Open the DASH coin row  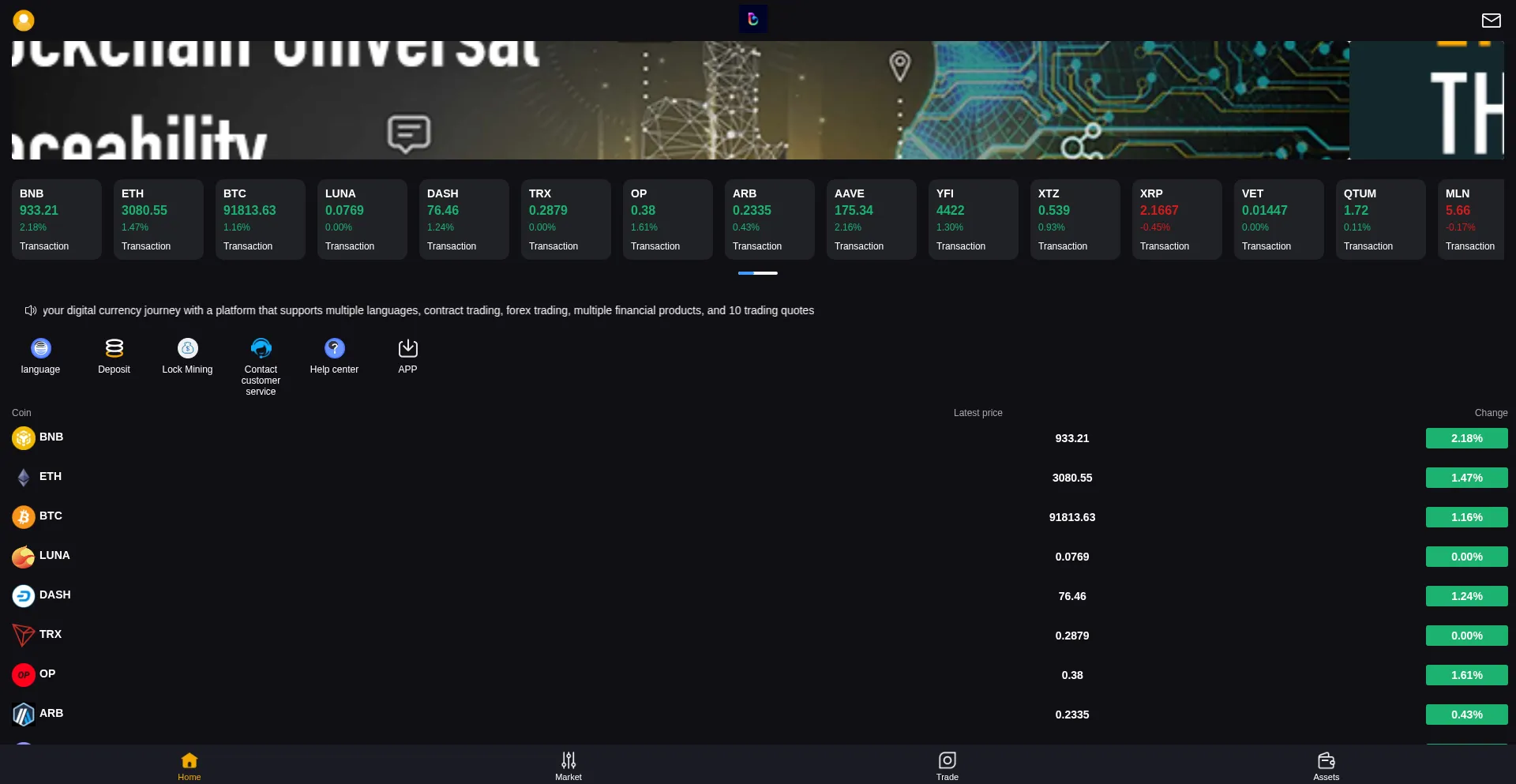54,595
